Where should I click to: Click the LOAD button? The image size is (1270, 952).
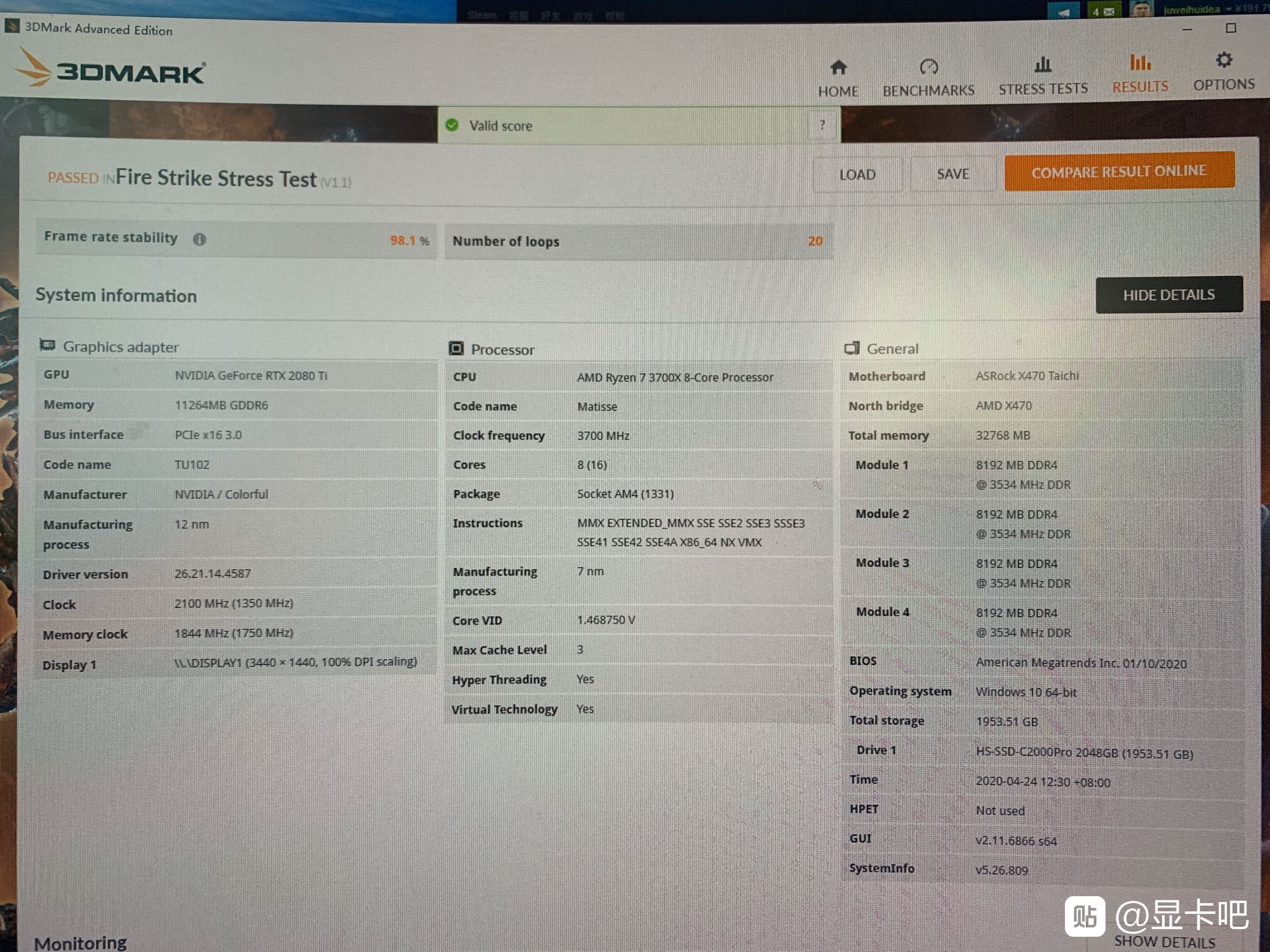pyautogui.click(x=857, y=175)
